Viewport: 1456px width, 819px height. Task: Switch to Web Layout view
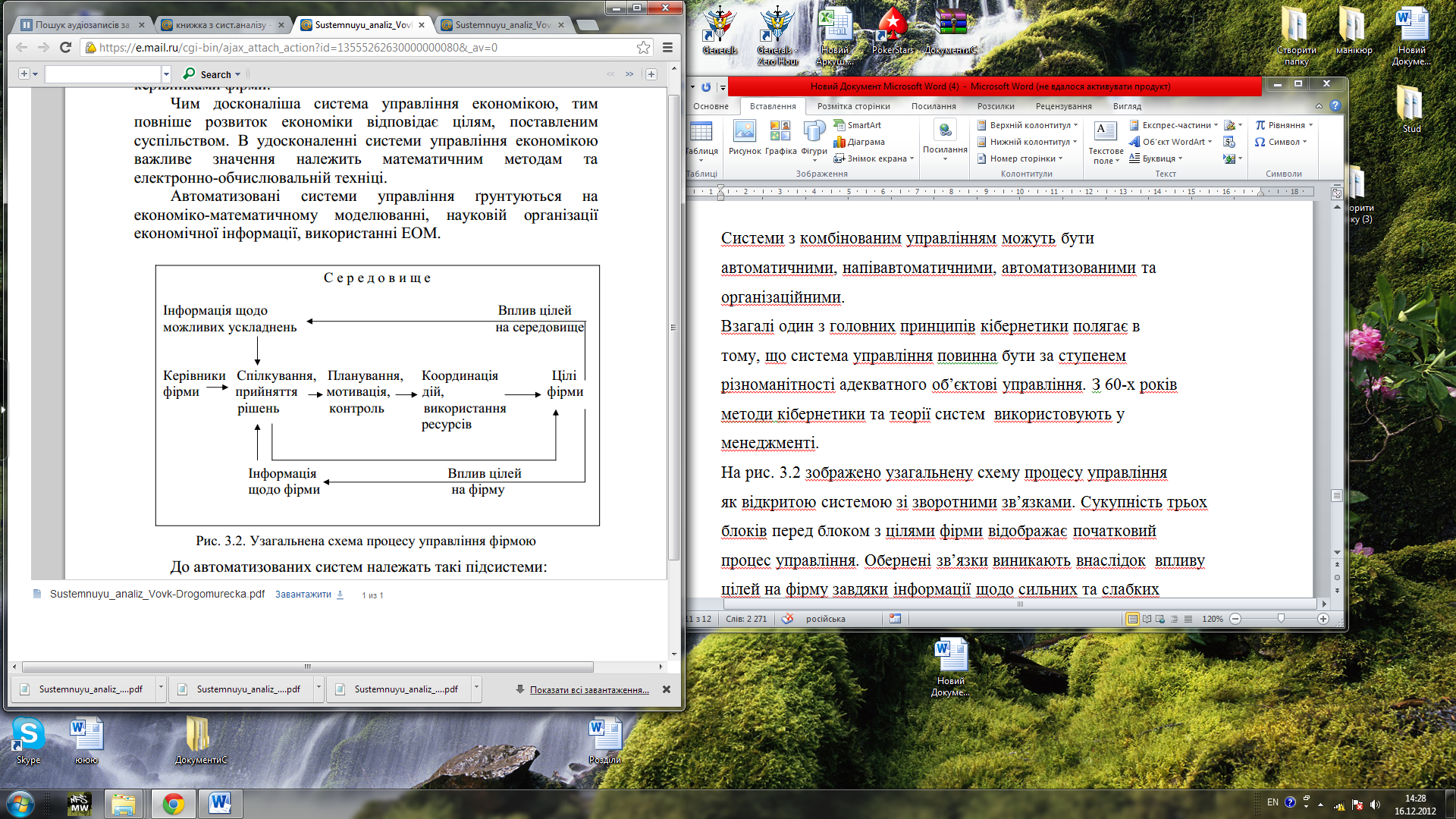click(x=1160, y=619)
